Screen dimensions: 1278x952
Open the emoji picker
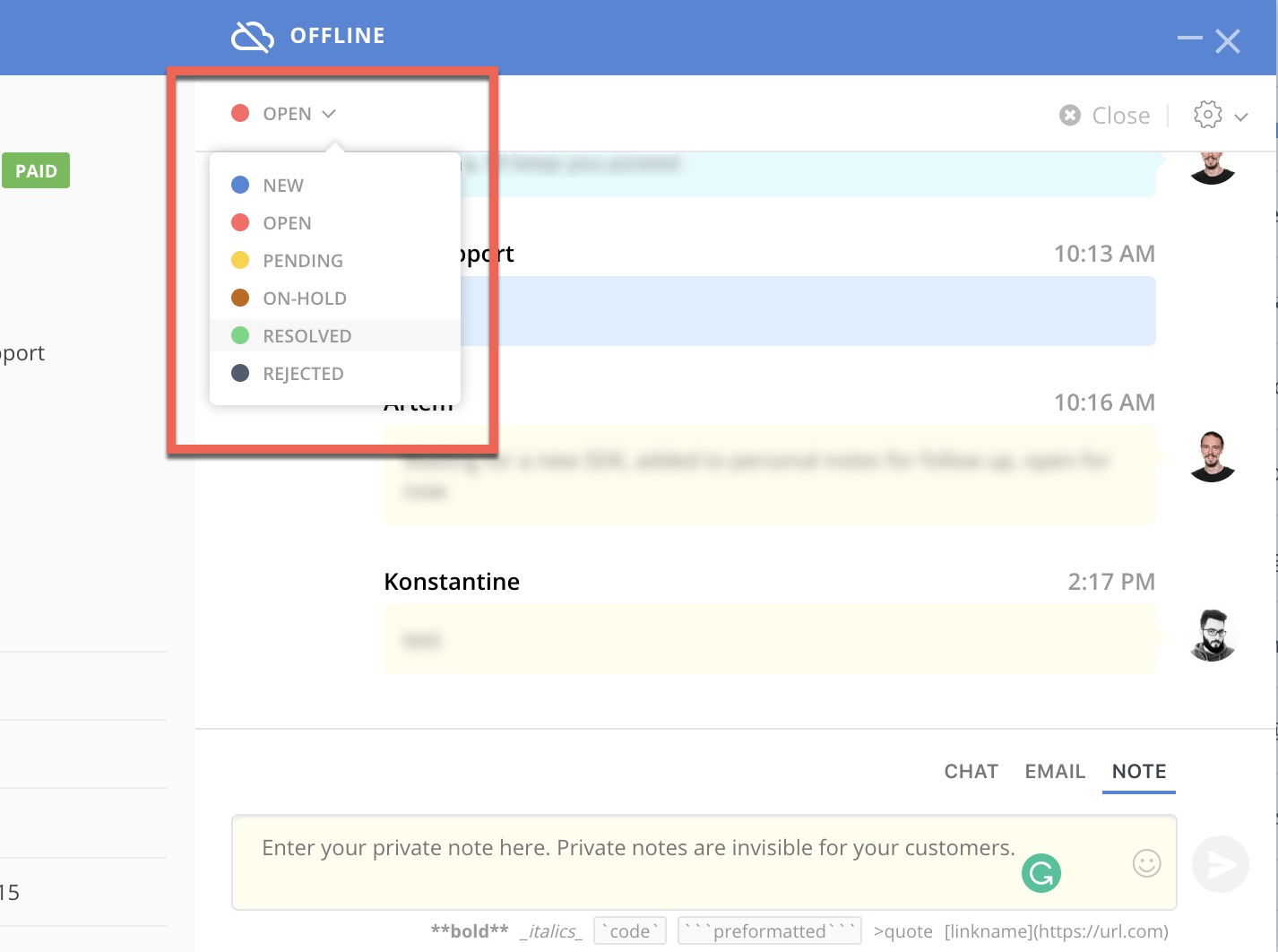1146,863
